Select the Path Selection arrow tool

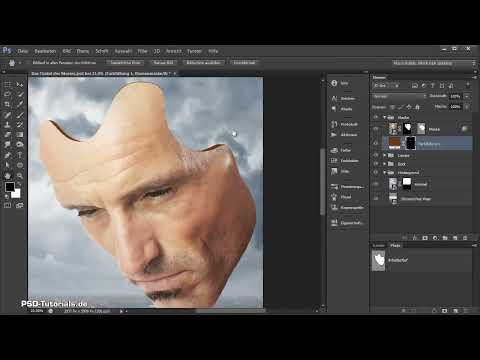(x=7, y=165)
